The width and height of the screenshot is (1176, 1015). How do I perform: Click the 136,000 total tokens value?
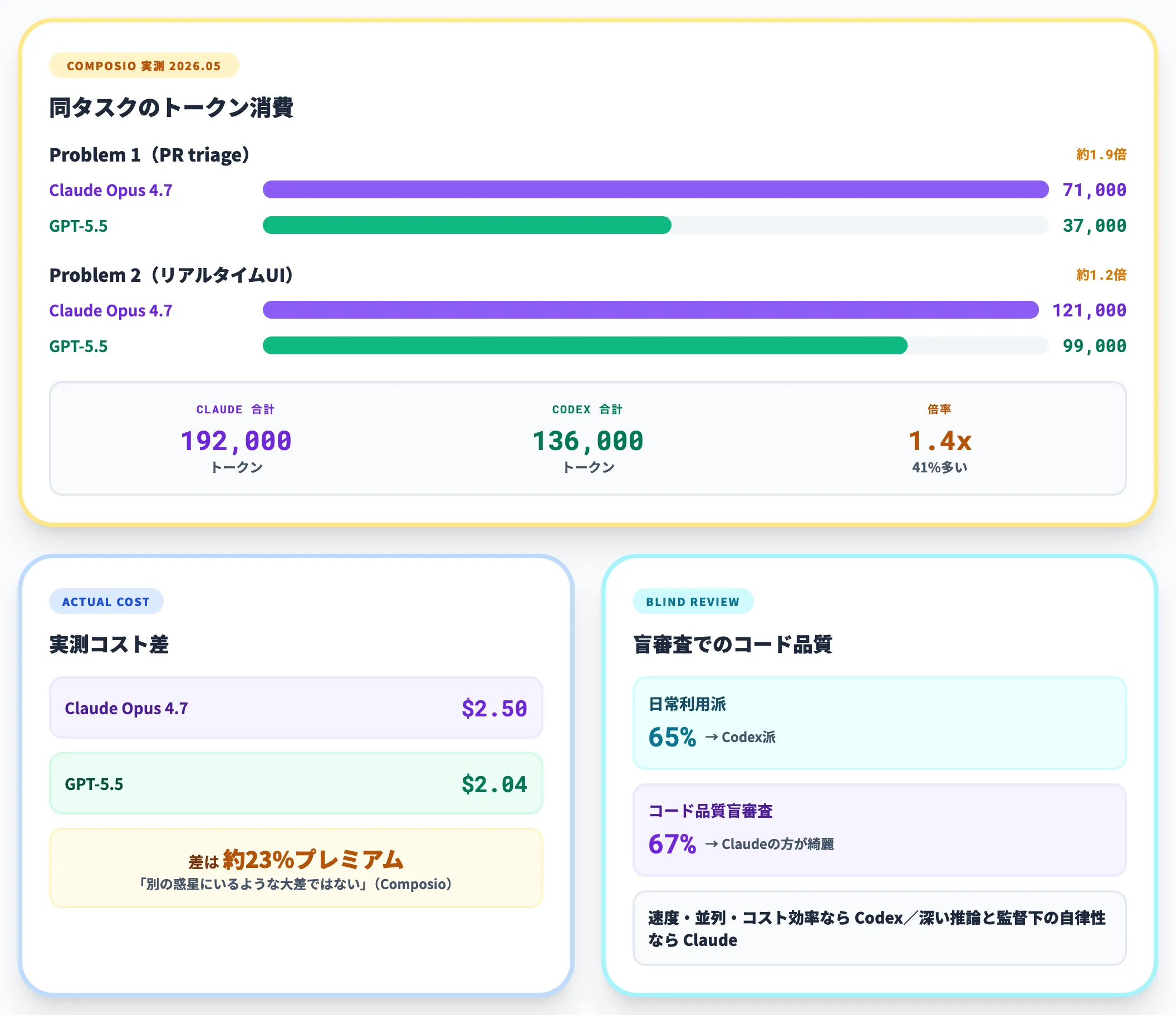coord(588,441)
